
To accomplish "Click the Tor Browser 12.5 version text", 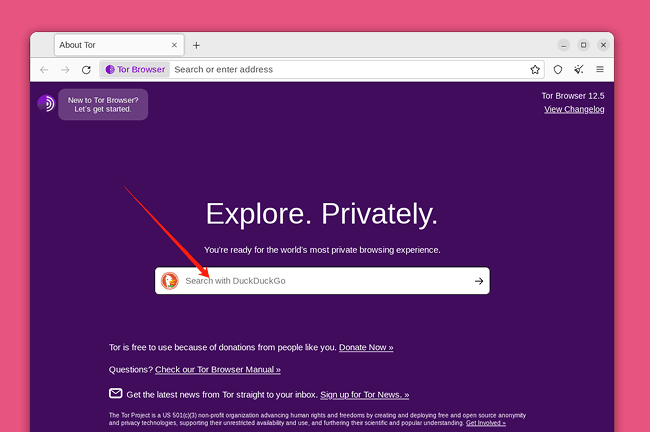I will pos(573,96).
